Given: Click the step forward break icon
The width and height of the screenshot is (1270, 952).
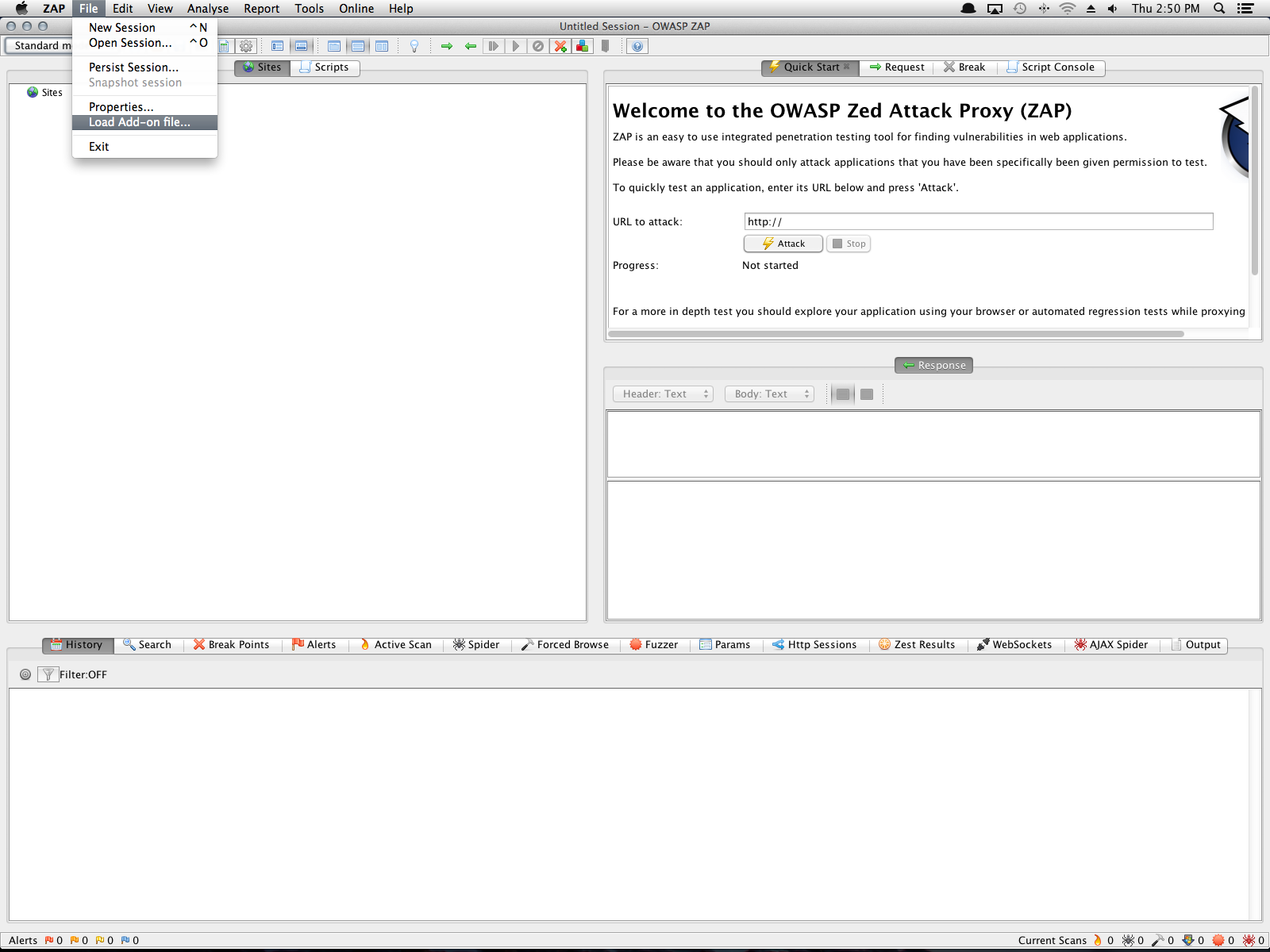Looking at the screenshot, I should (493, 46).
